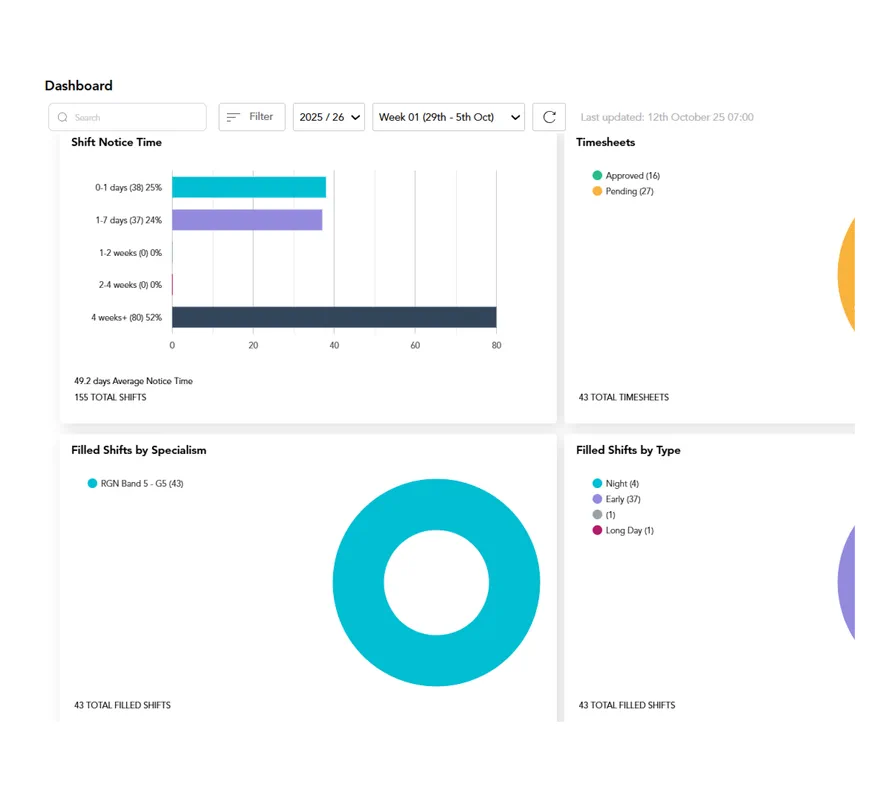This screenshot has height=812, width=874.
Task: Toggle the unnamed grey (1) legend dot
Action: [597, 514]
